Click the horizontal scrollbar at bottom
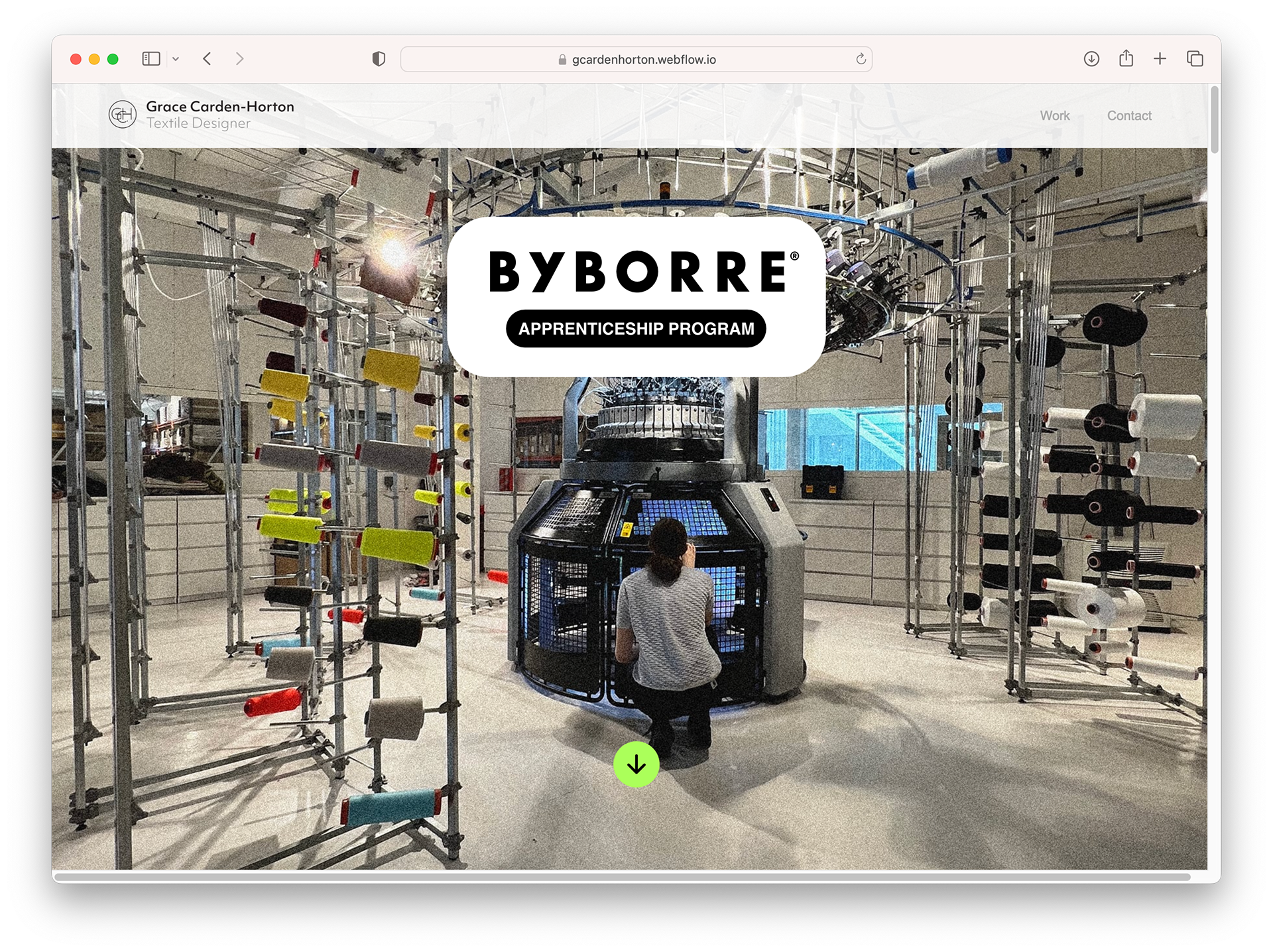Image resolution: width=1273 pixels, height=952 pixels. tap(623, 877)
